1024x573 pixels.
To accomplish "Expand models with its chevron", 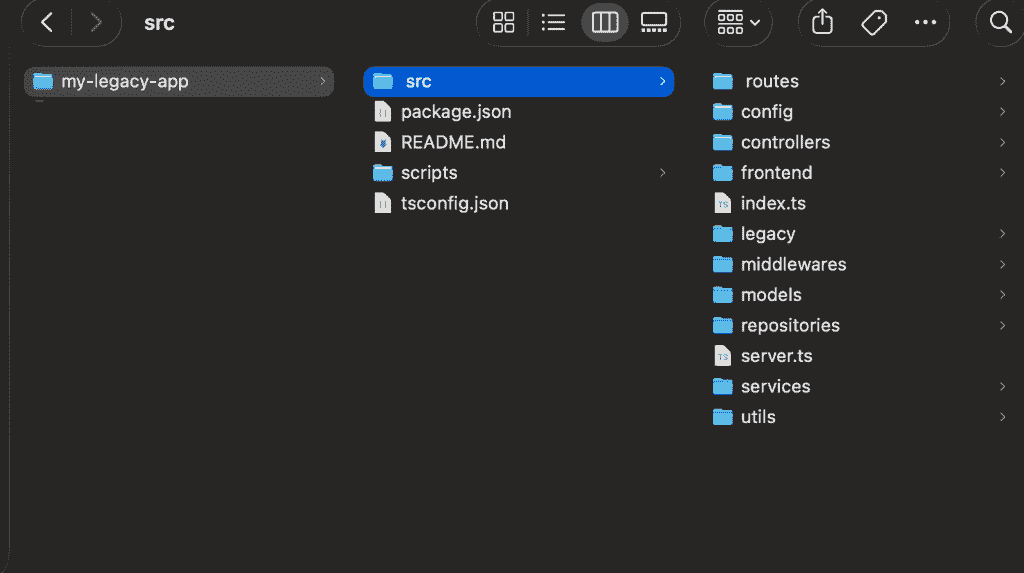I will (1002, 295).
